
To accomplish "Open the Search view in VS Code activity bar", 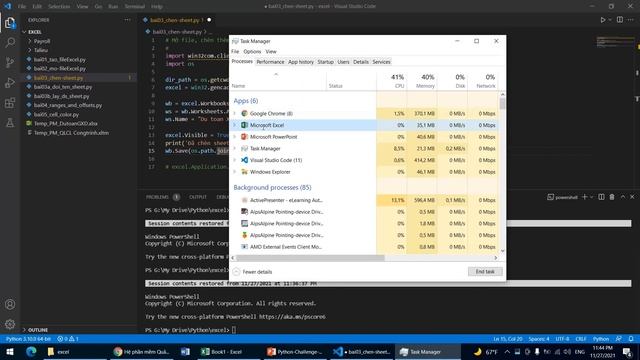I will pyautogui.click(x=10, y=42).
